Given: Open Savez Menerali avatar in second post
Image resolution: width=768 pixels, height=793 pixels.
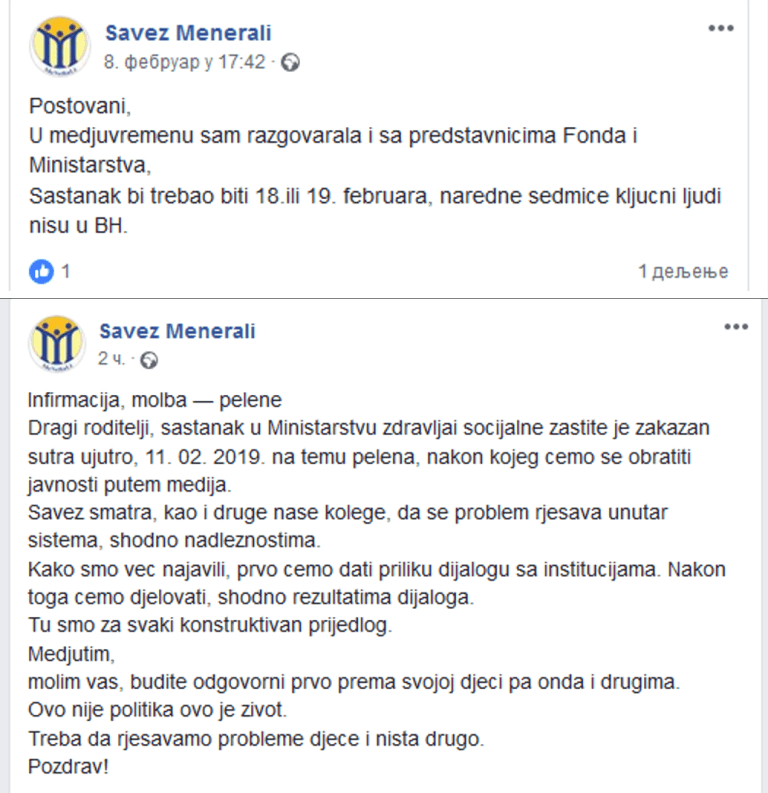Looking at the screenshot, I should 57,343.
